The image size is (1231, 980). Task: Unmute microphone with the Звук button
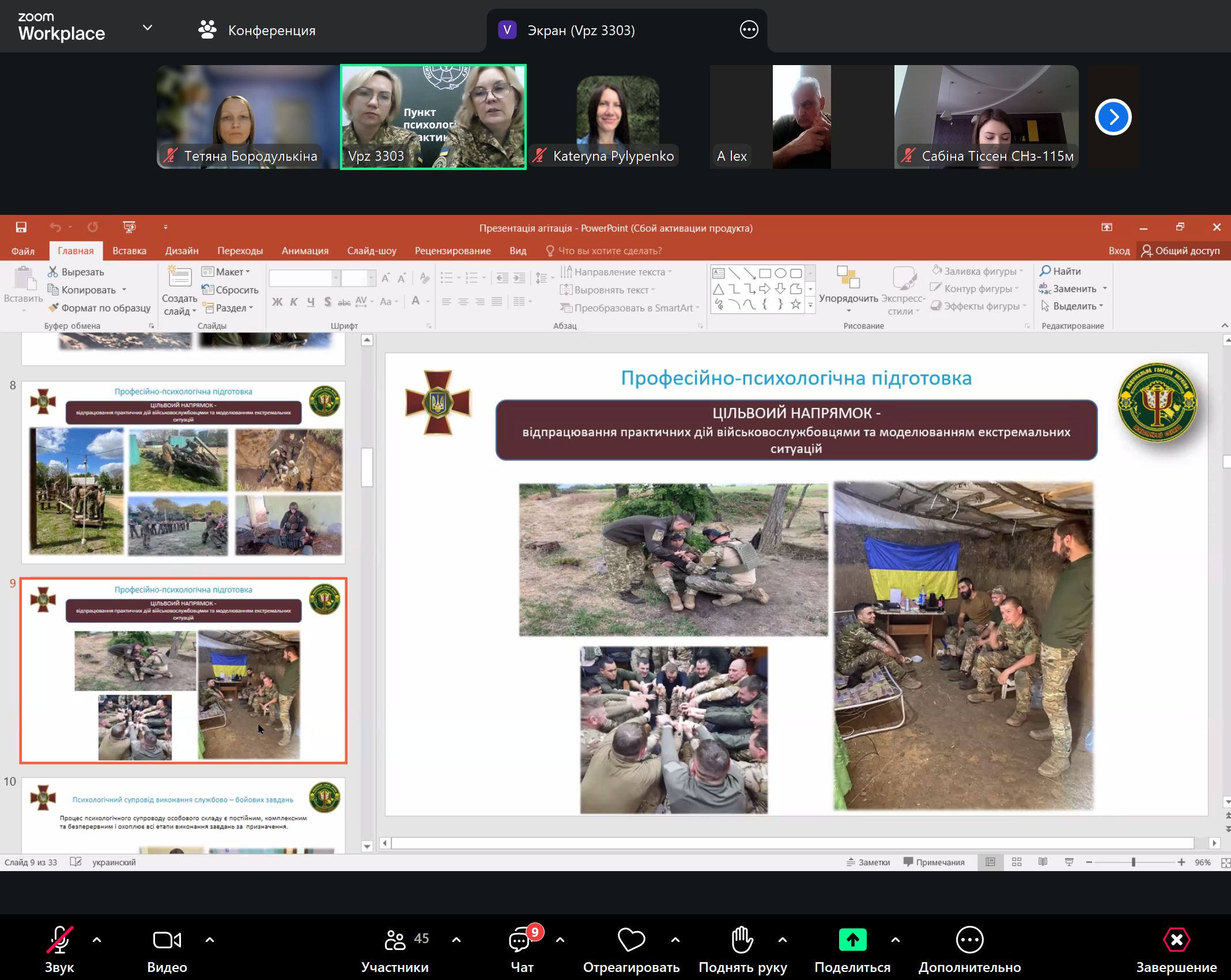click(59, 940)
